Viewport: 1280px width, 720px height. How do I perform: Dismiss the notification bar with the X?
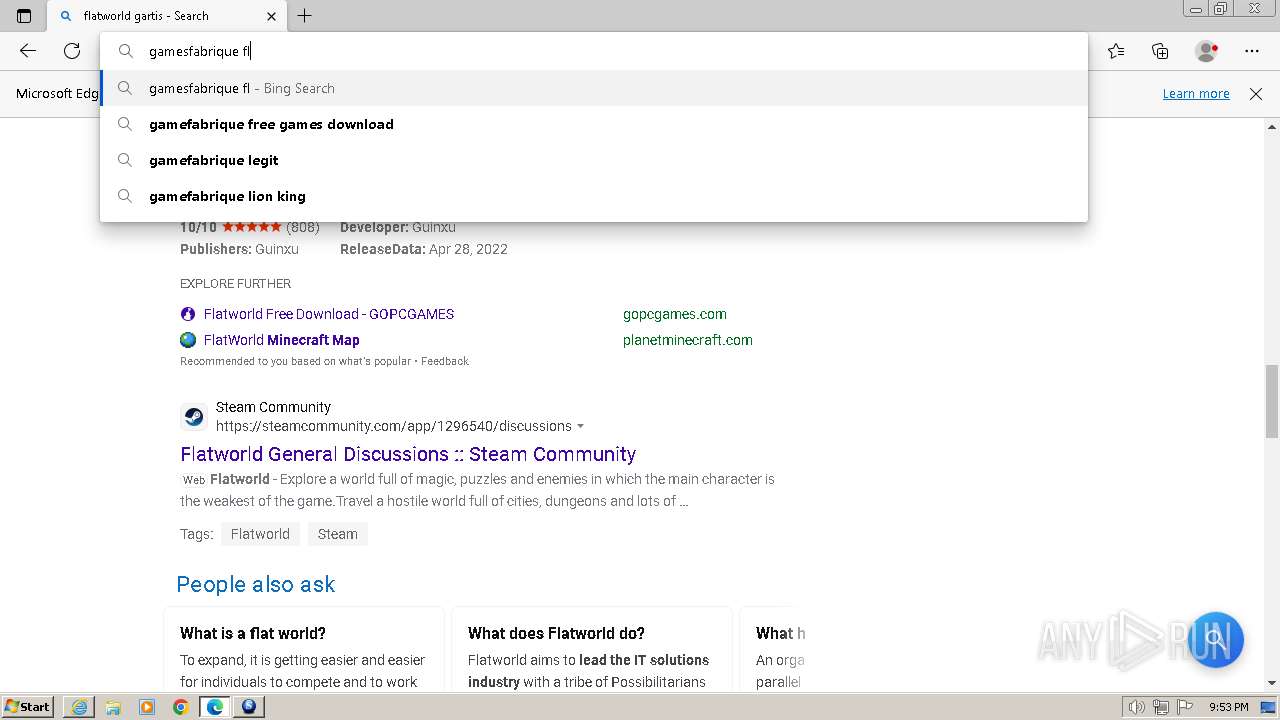[1256, 94]
